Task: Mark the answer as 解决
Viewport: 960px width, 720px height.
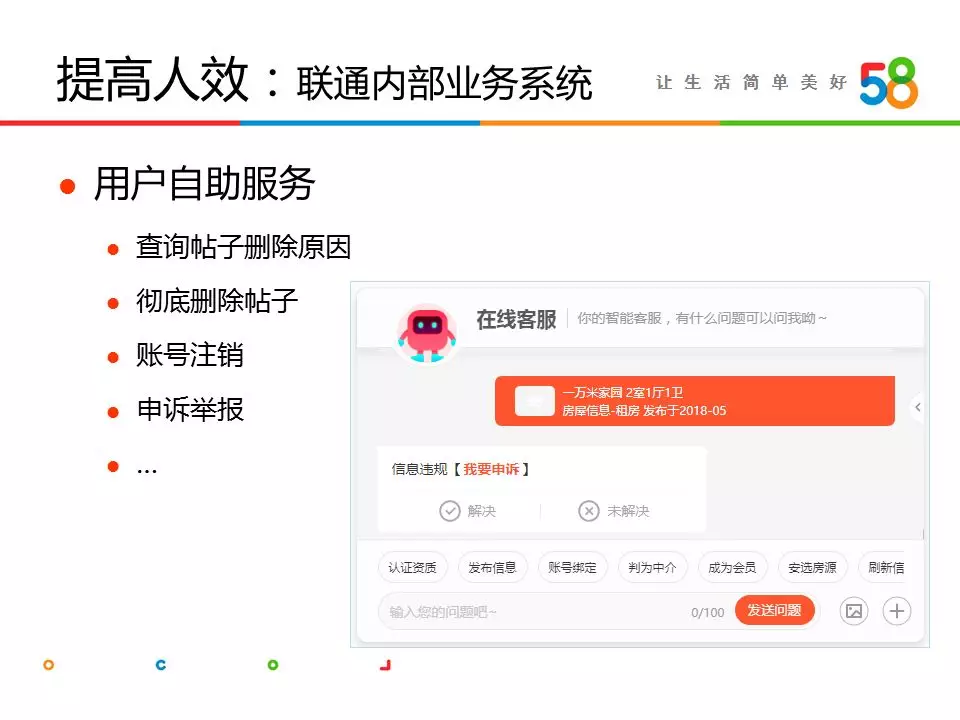Action: (x=468, y=511)
